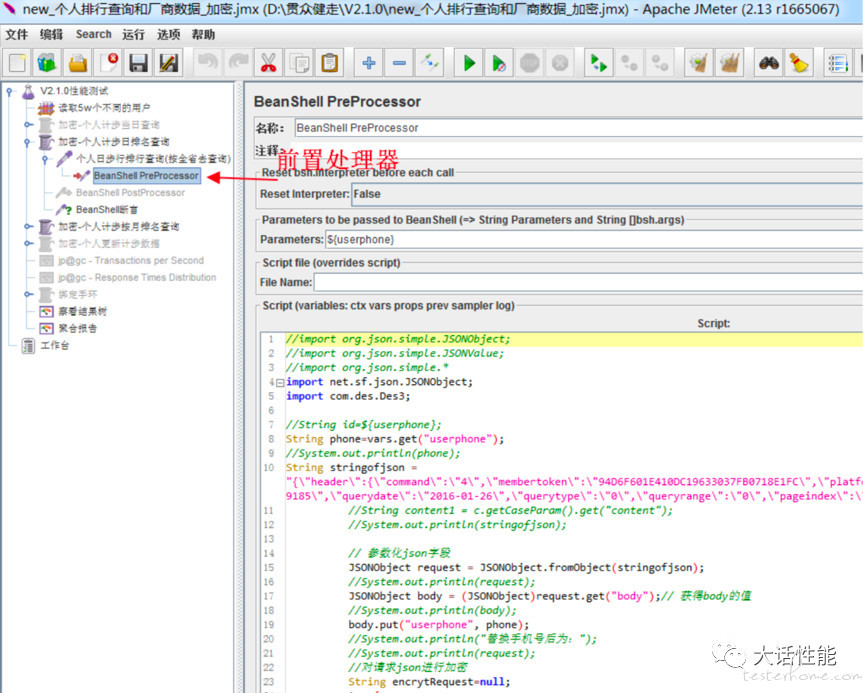This screenshot has width=864, height=693.
Task: Select BeanShell PostProcessor in the tree
Action: pyautogui.click(x=130, y=193)
